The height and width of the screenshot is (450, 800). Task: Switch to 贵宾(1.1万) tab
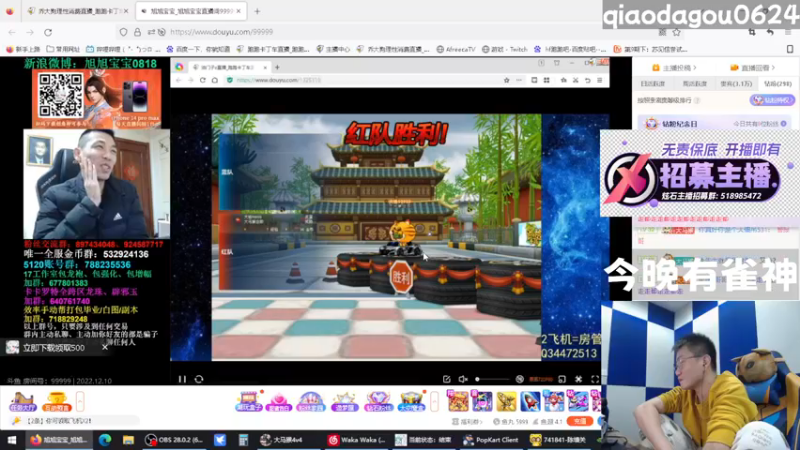pyautogui.click(x=736, y=84)
